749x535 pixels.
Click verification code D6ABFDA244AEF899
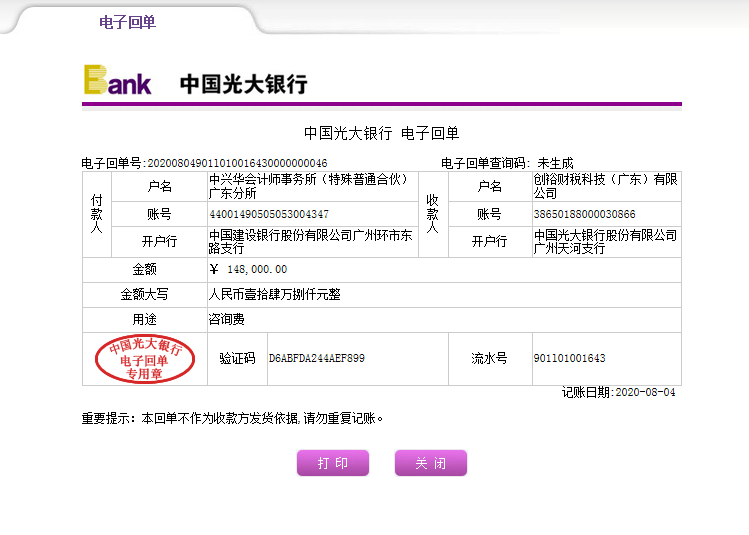coord(316,358)
